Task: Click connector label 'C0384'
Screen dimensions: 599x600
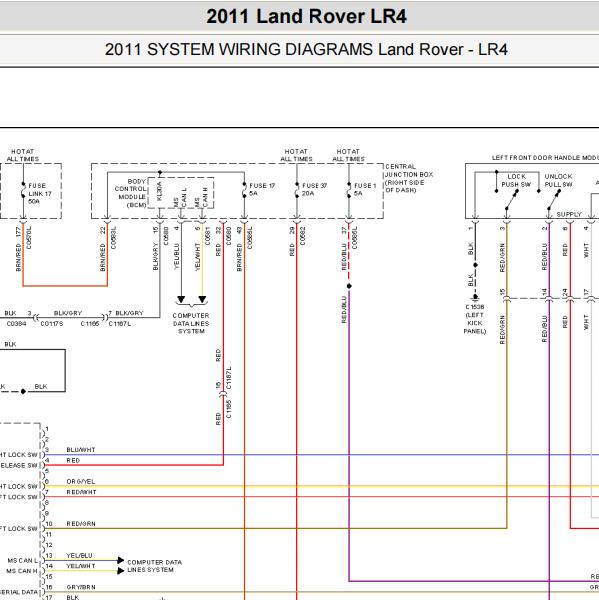Action: [16, 324]
